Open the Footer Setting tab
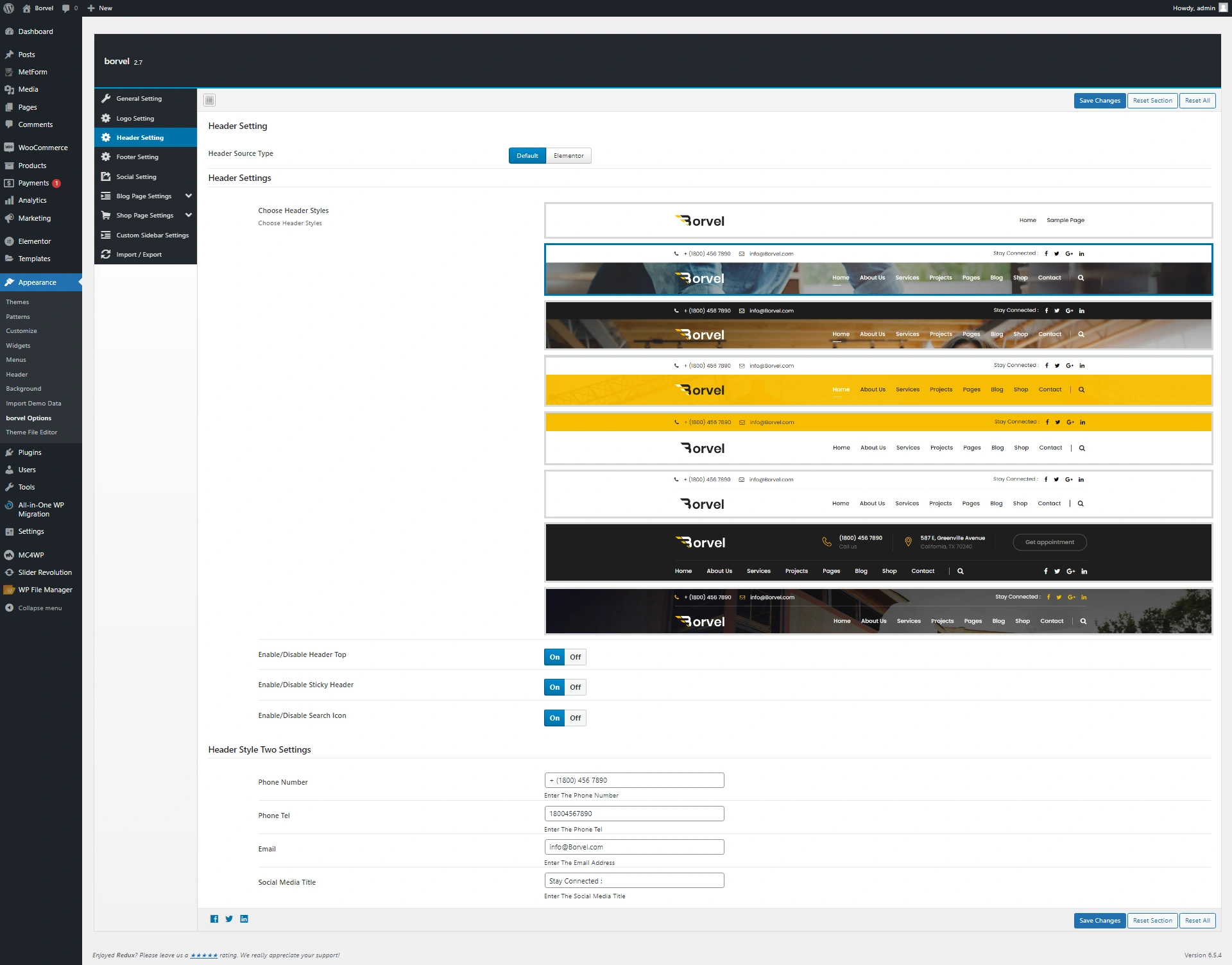The height and width of the screenshot is (965, 1232). coord(137,157)
